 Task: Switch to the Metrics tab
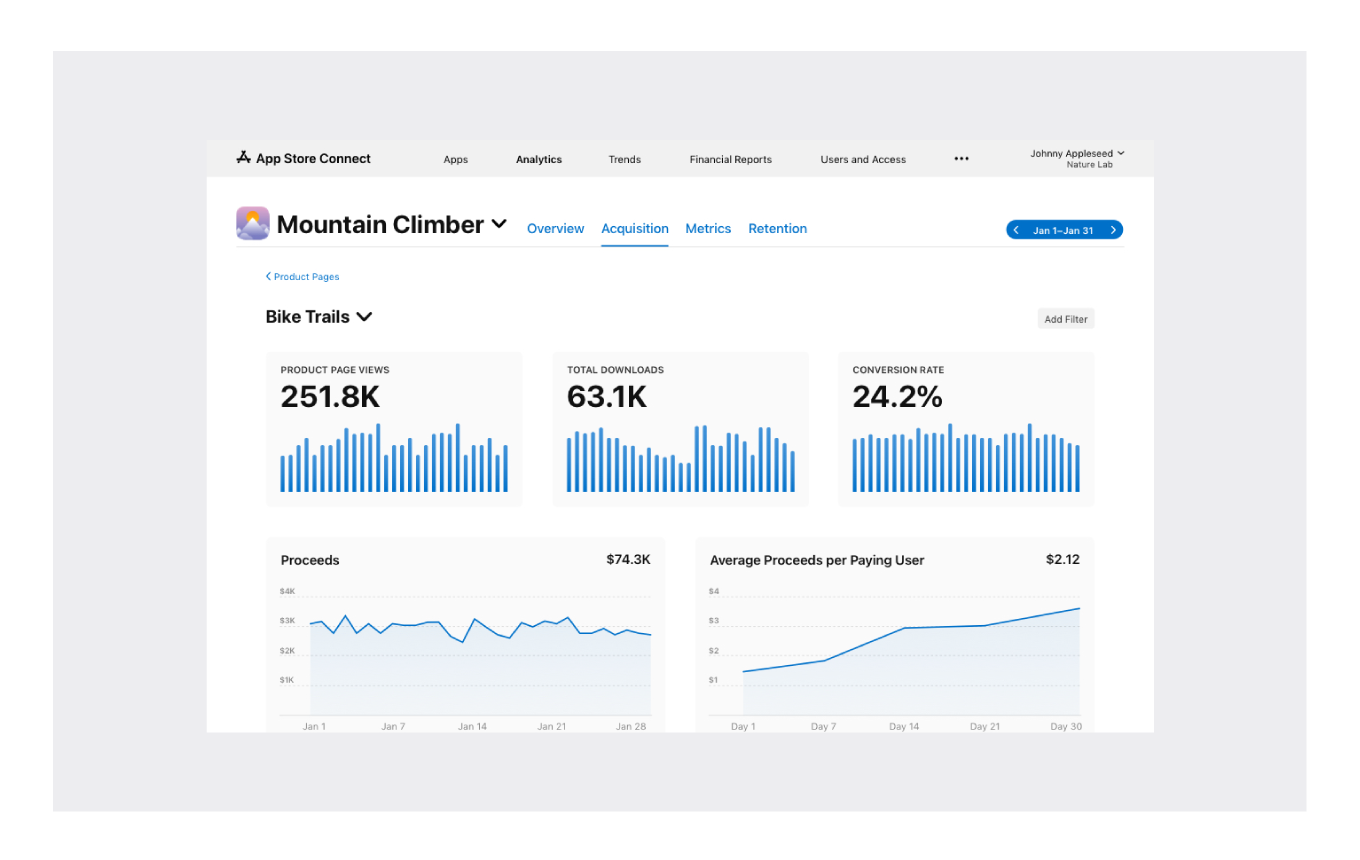(x=708, y=229)
